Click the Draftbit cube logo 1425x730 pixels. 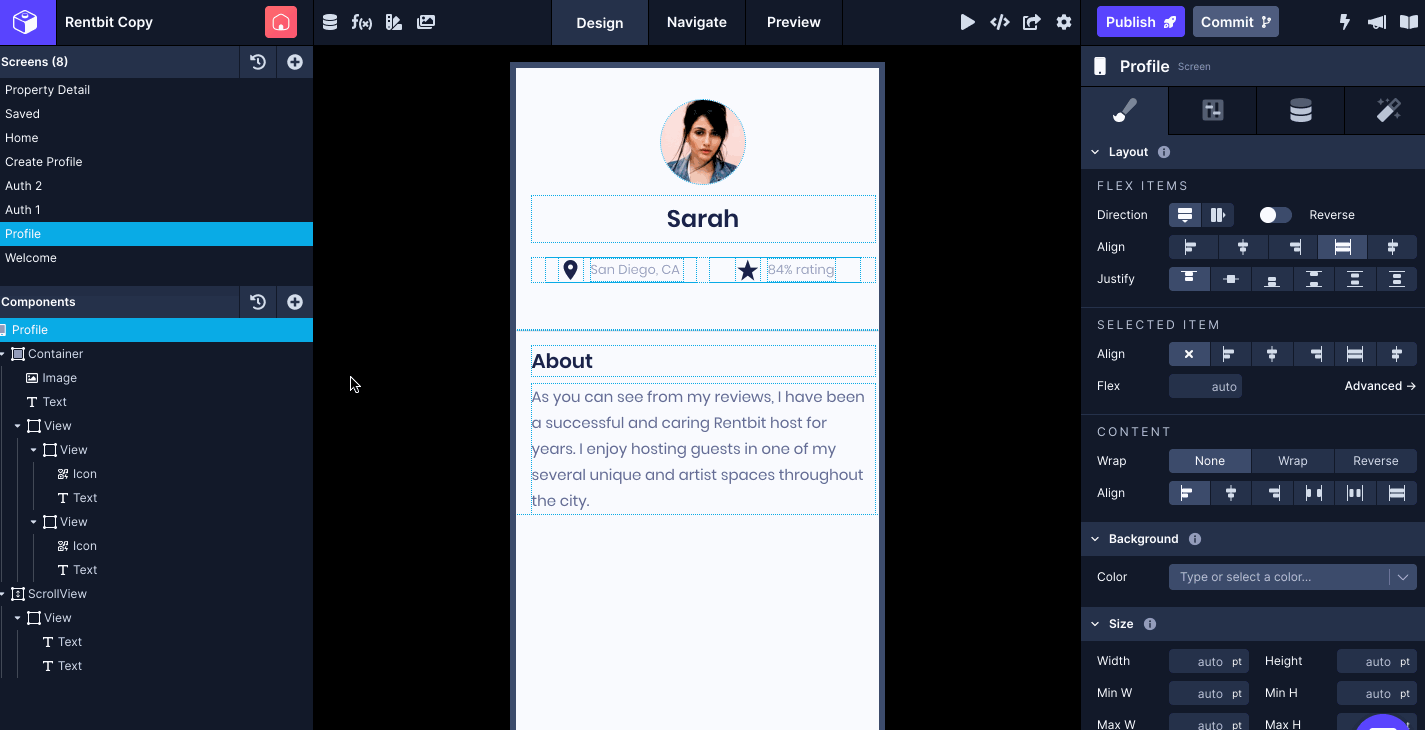point(27,22)
